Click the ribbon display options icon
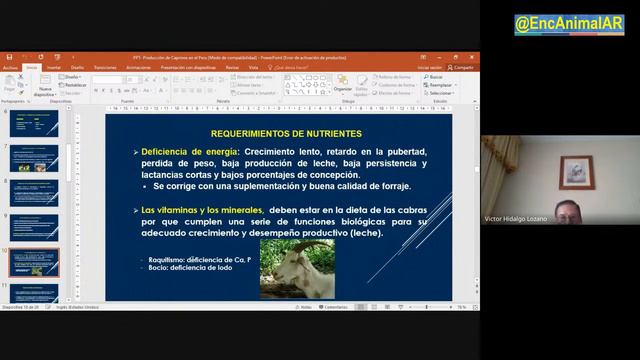Screen dimensions: 640x360 point(423,58)
